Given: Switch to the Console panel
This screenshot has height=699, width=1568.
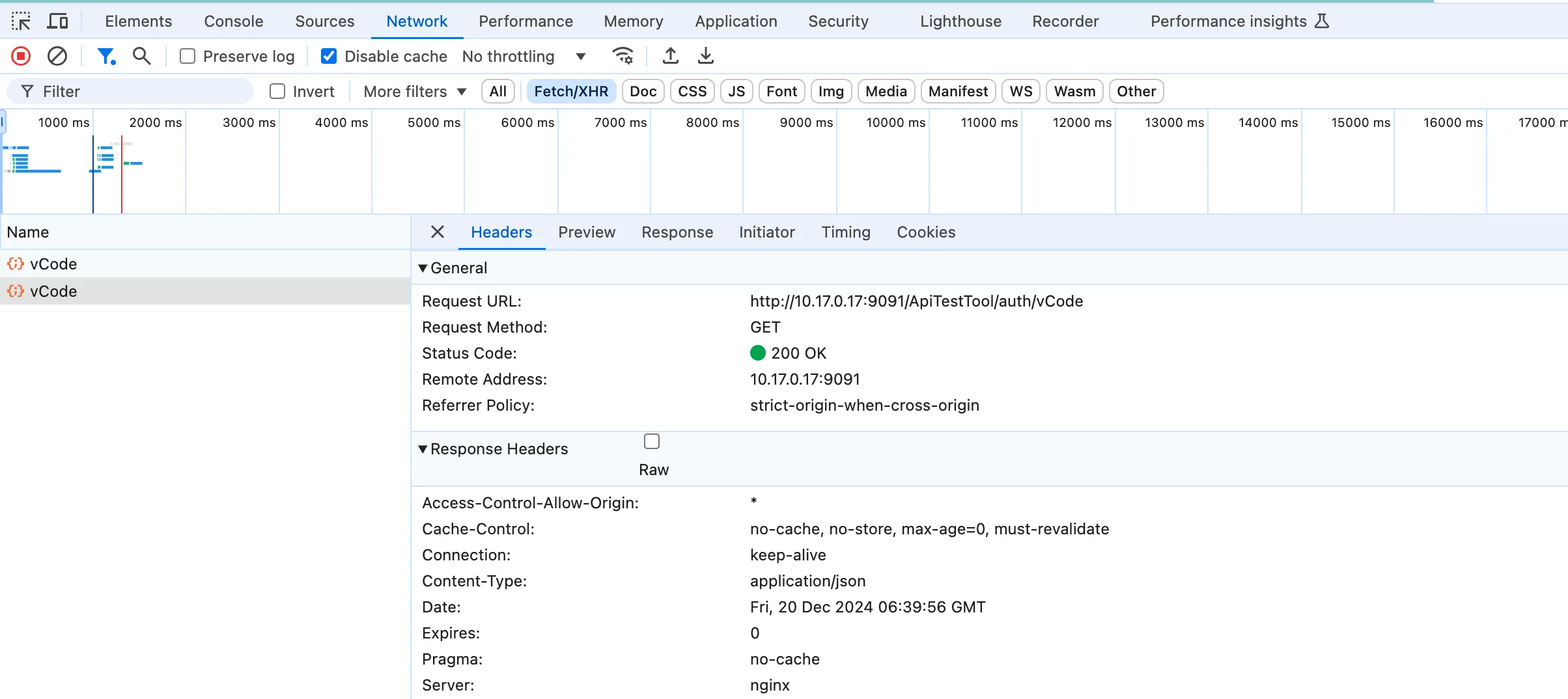Looking at the screenshot, I should coord(234,21).
